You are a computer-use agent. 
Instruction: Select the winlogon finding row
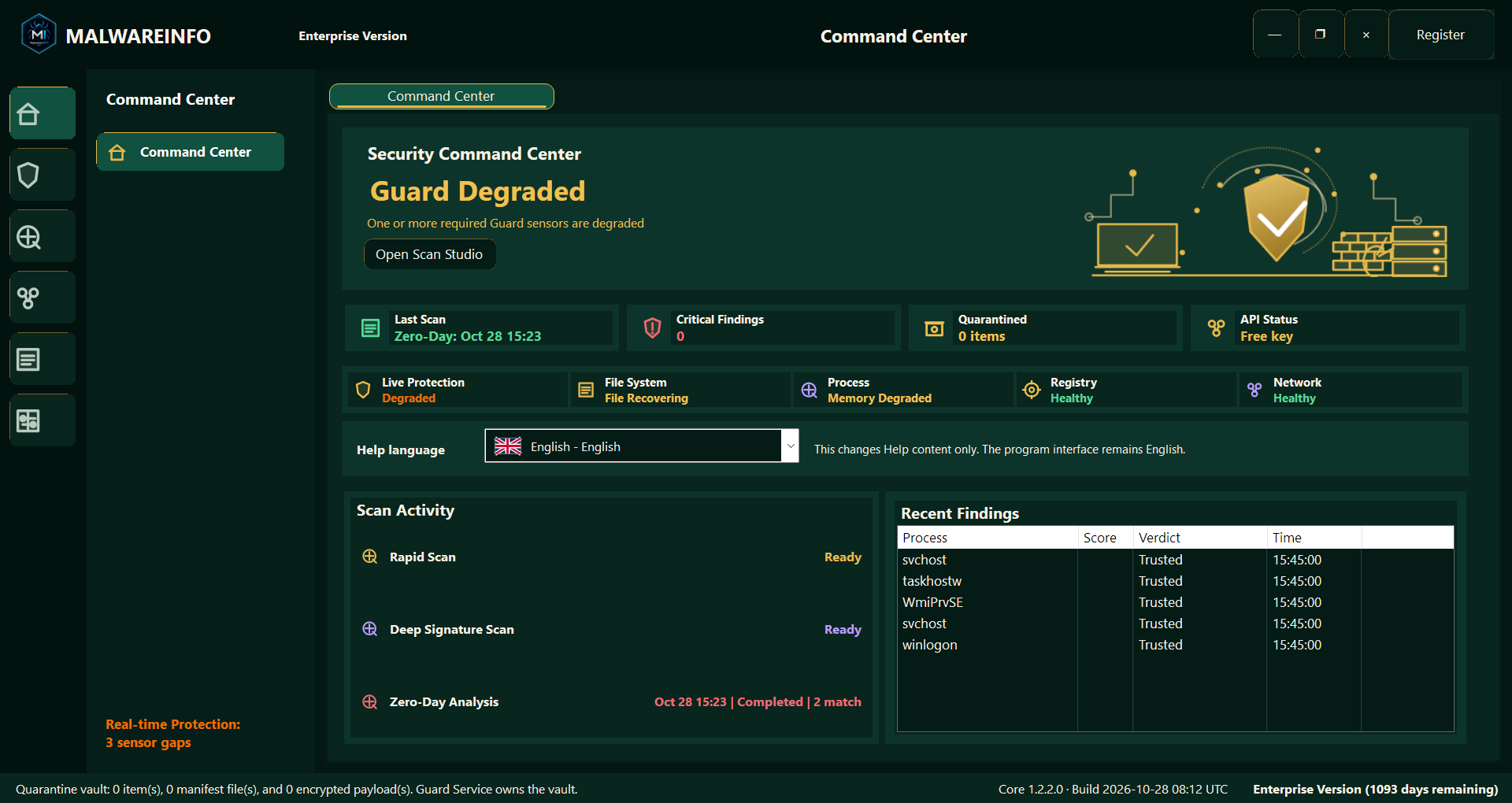(1175, 645)
